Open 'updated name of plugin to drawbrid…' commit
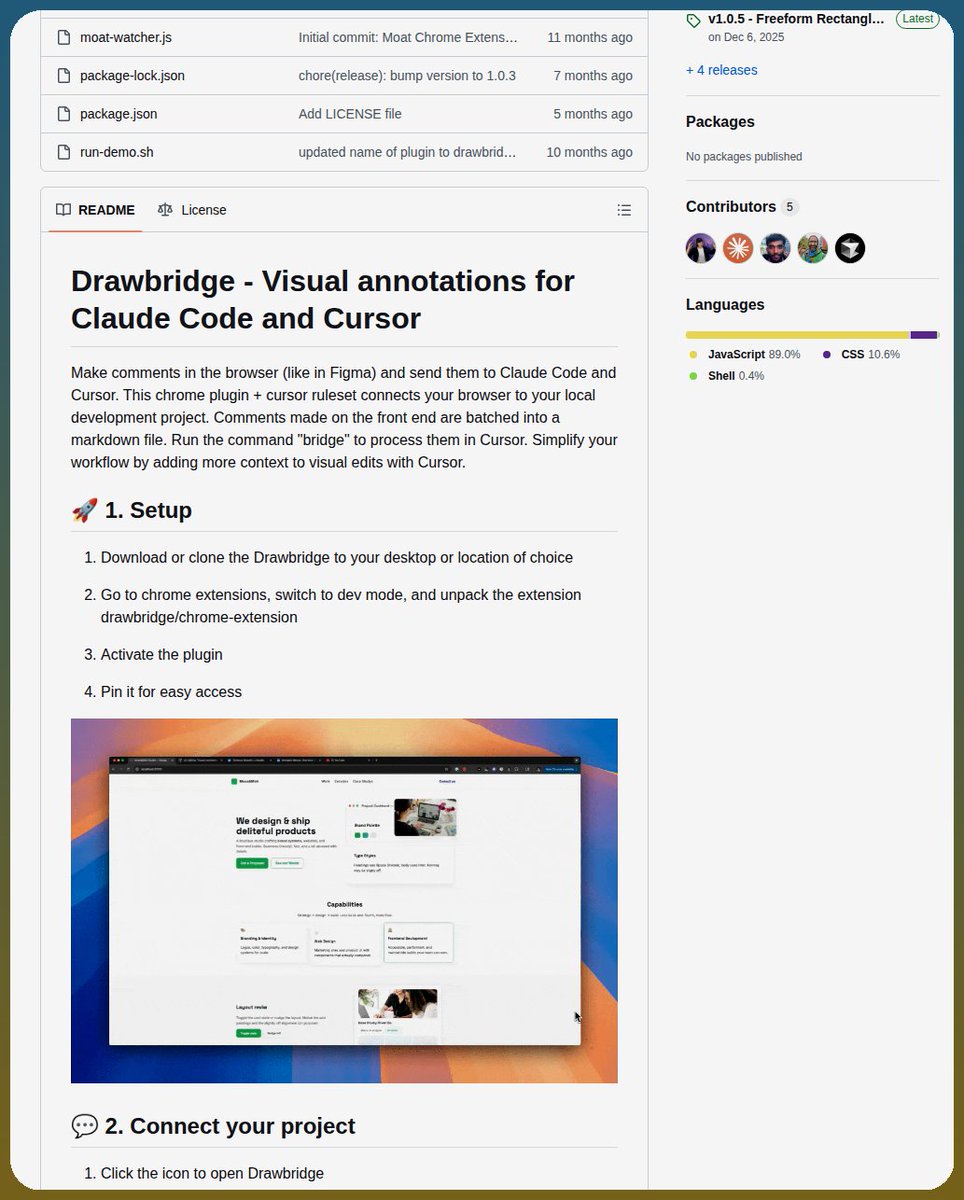 pyautogui.click(x=407, y=152)
